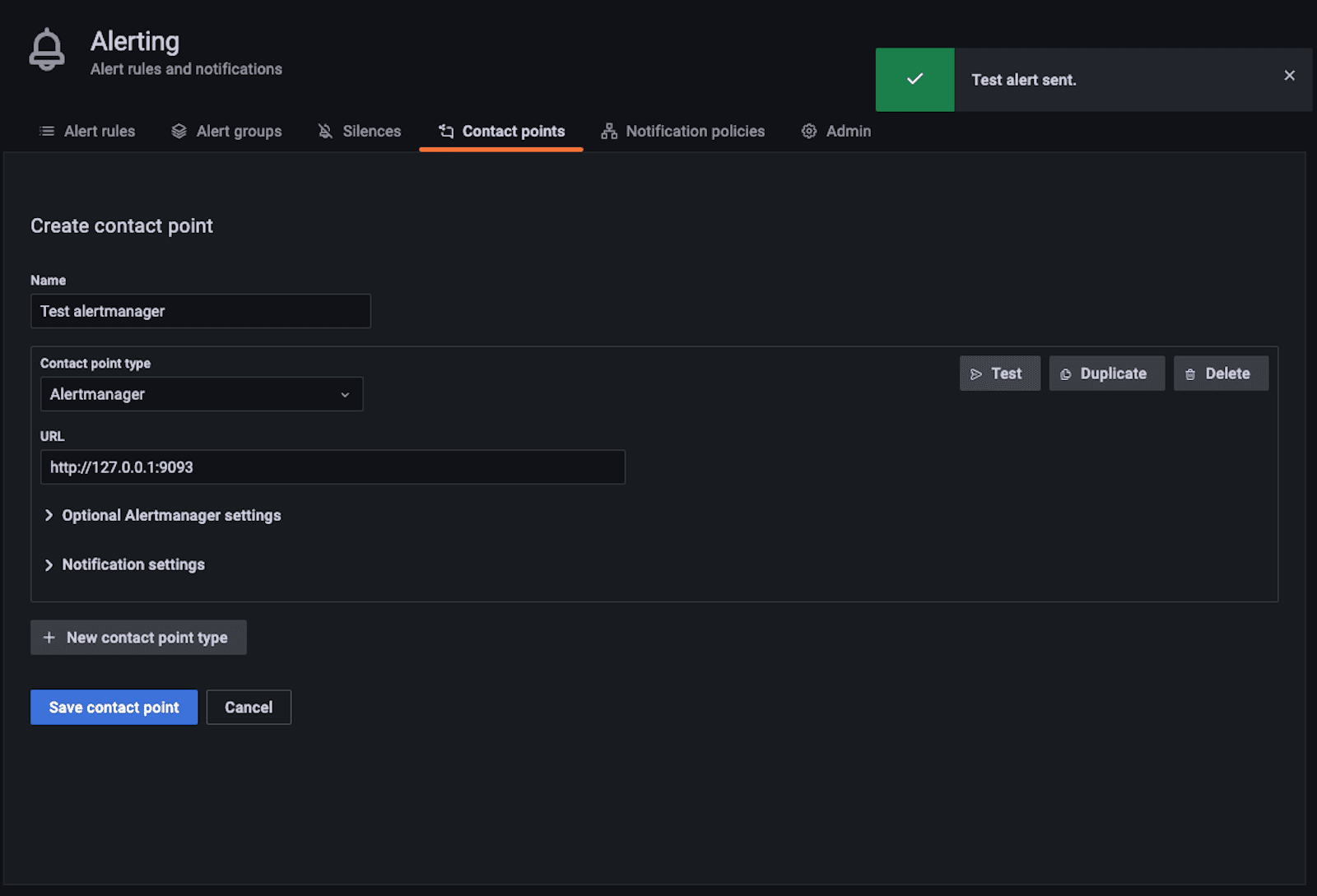Viewport: 1317px width, 896px height.
Task: Focus the URL input field
Action: tap(333, 467)
